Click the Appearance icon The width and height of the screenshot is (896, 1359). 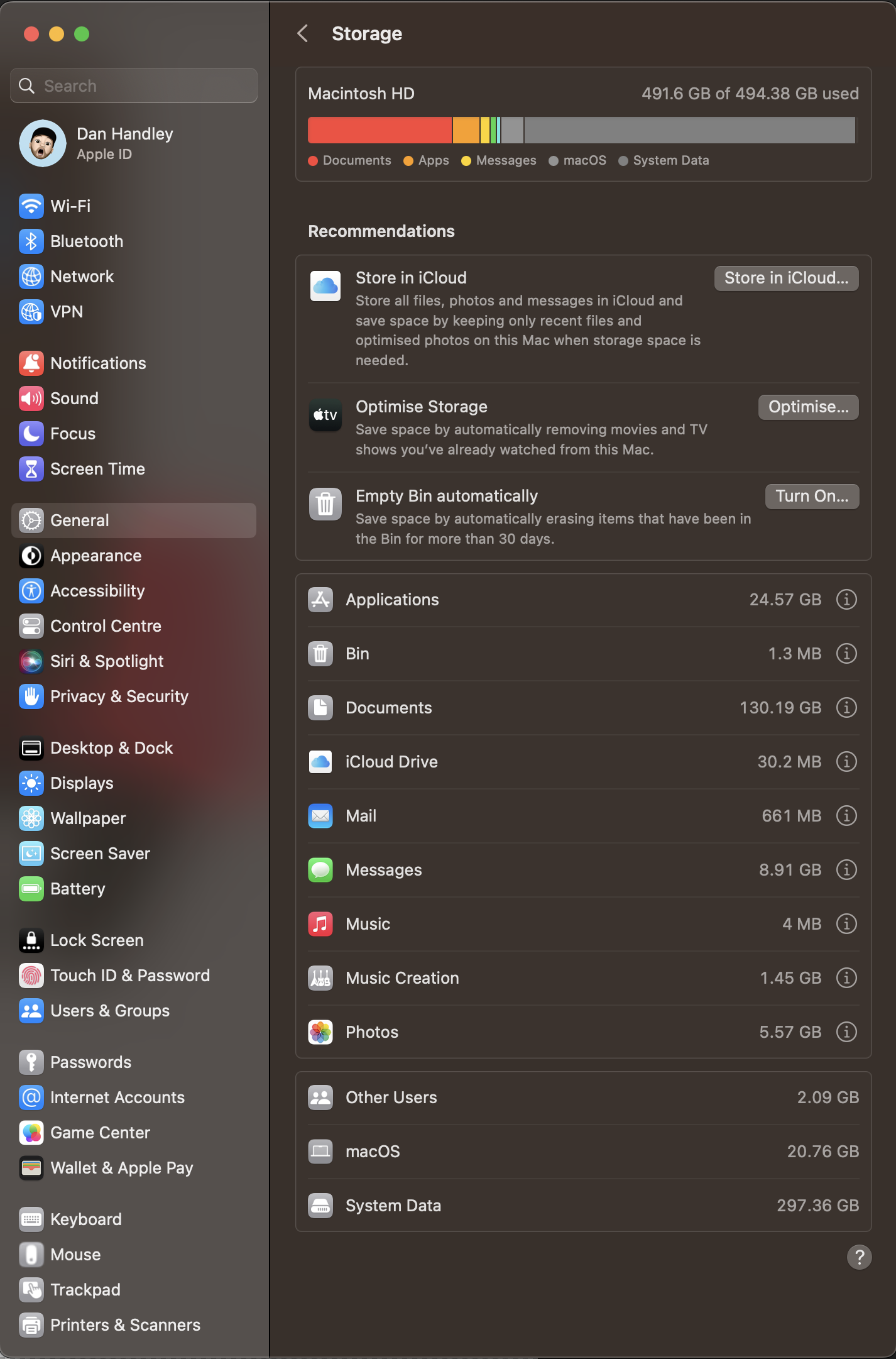point(31,555)
